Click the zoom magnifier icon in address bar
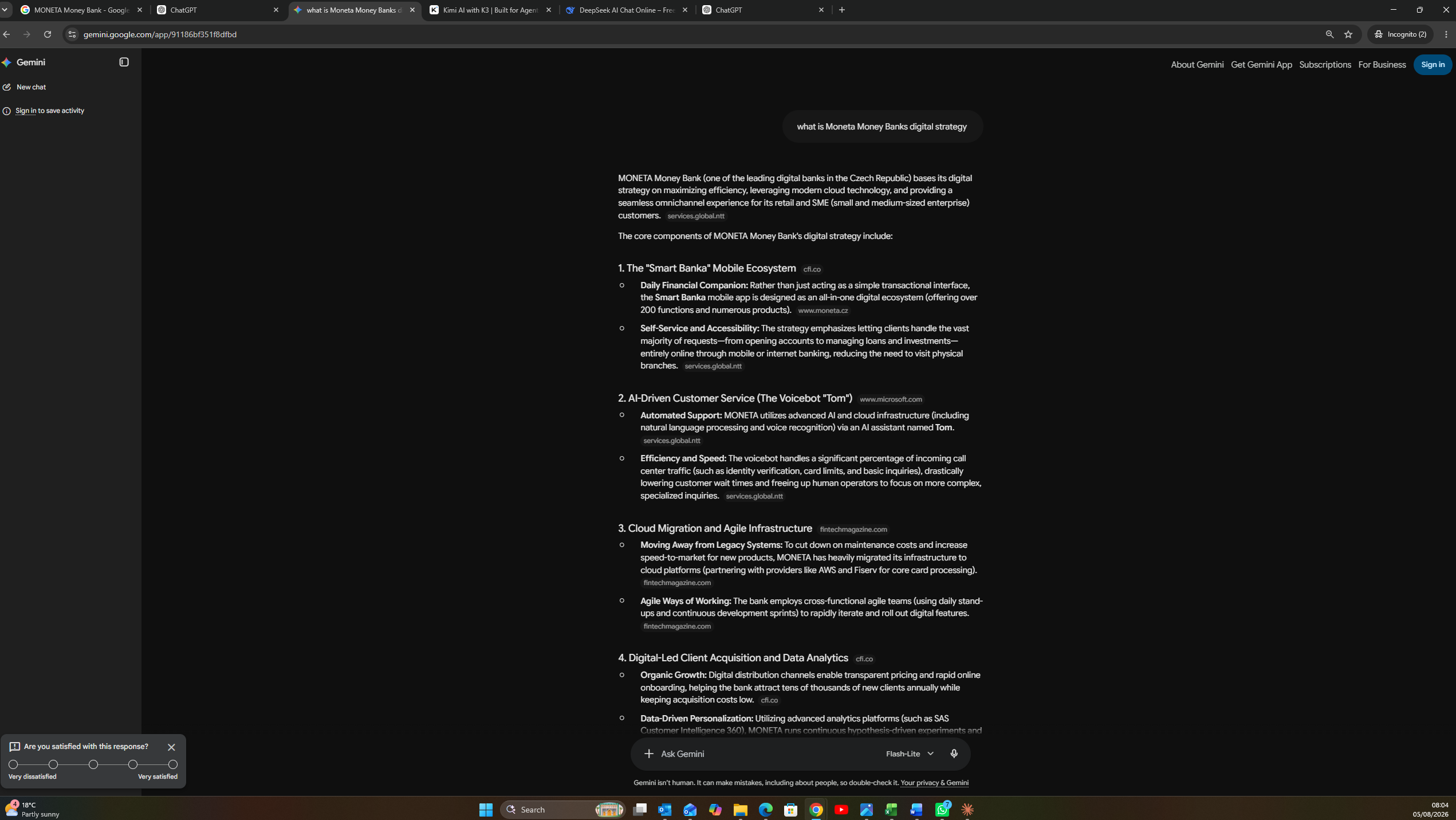This screenshot has width=1456, height=820. coord(1329,34)
